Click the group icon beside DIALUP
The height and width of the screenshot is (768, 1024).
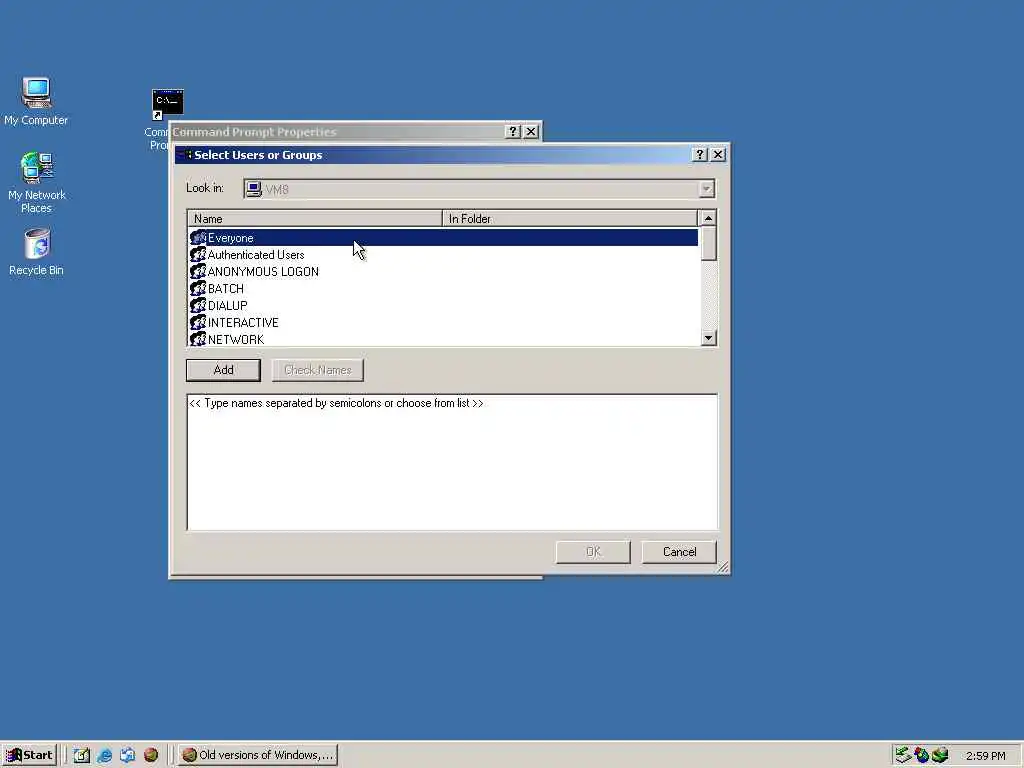[x=198, y=306]
